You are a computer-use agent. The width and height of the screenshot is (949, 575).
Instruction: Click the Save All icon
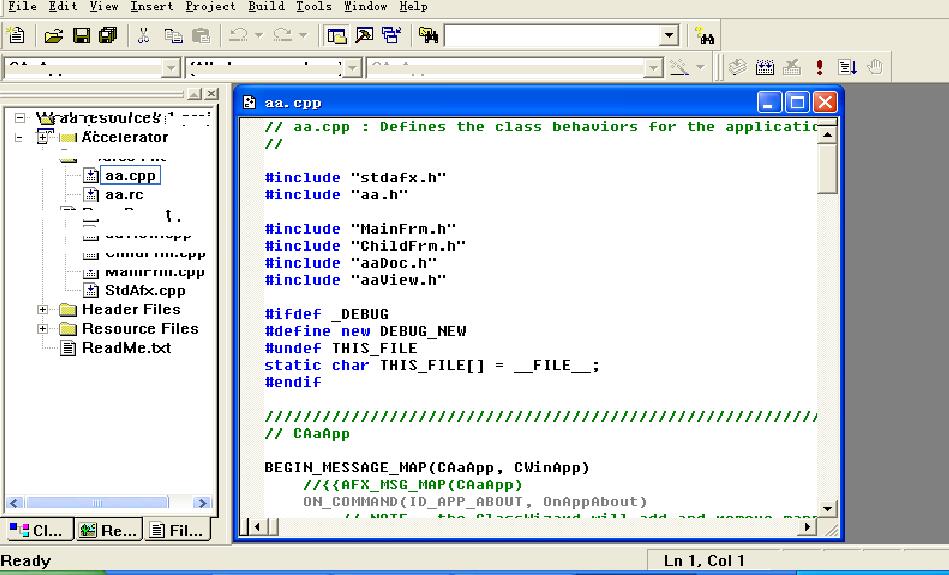pos(107,36)
